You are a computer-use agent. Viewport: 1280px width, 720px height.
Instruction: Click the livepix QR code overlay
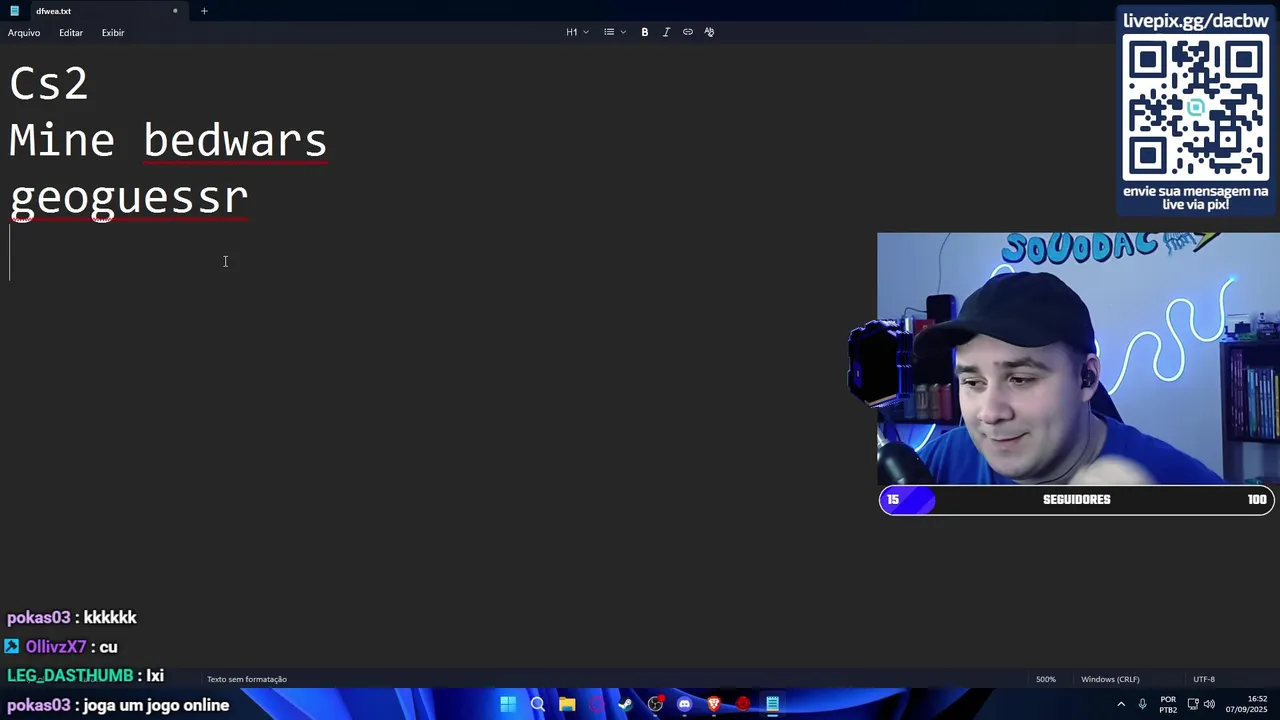[x=1196, y=107]
